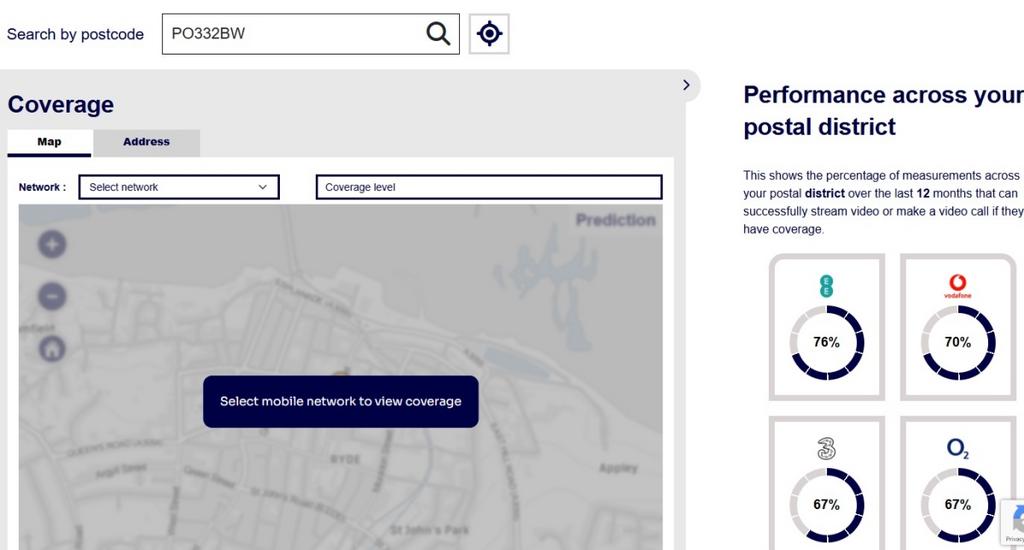
Task: Reset map with the home icon
Action: (52, 348)
